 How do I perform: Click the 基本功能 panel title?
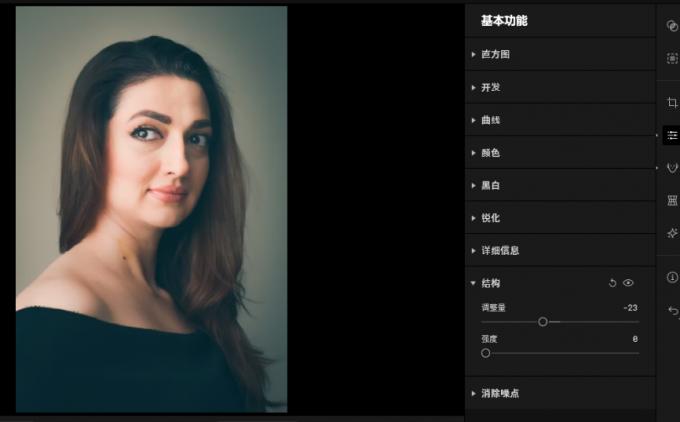click(504, 21)
